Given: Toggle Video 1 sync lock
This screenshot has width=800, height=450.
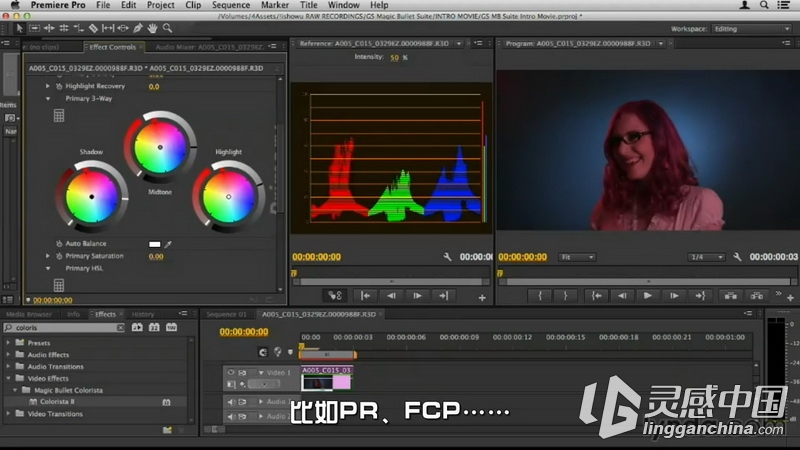Looking at the screenshot, I should tap(242, 372).
